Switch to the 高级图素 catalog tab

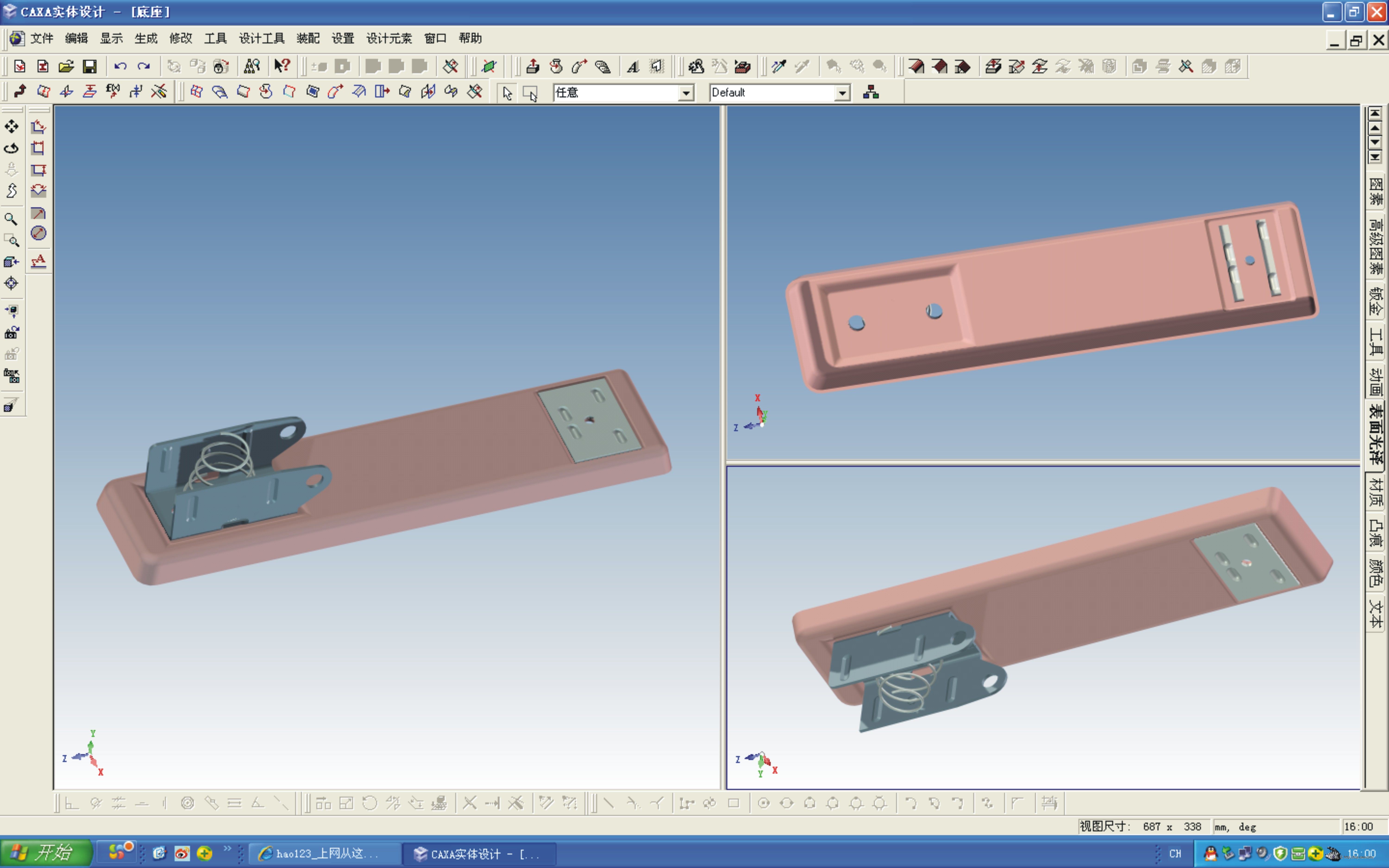coord(1376,247)
